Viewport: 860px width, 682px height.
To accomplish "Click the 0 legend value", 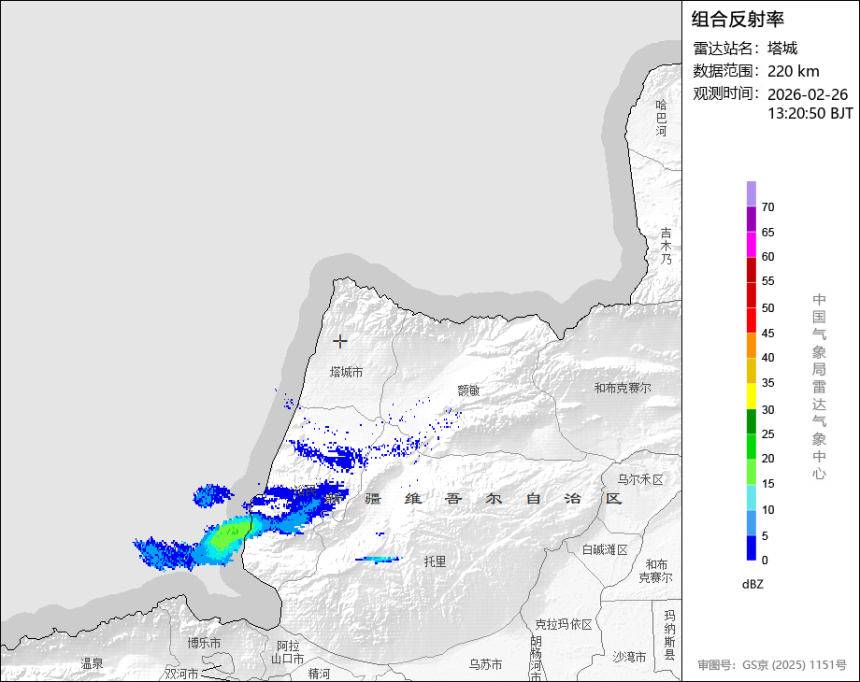I will 765,560.
